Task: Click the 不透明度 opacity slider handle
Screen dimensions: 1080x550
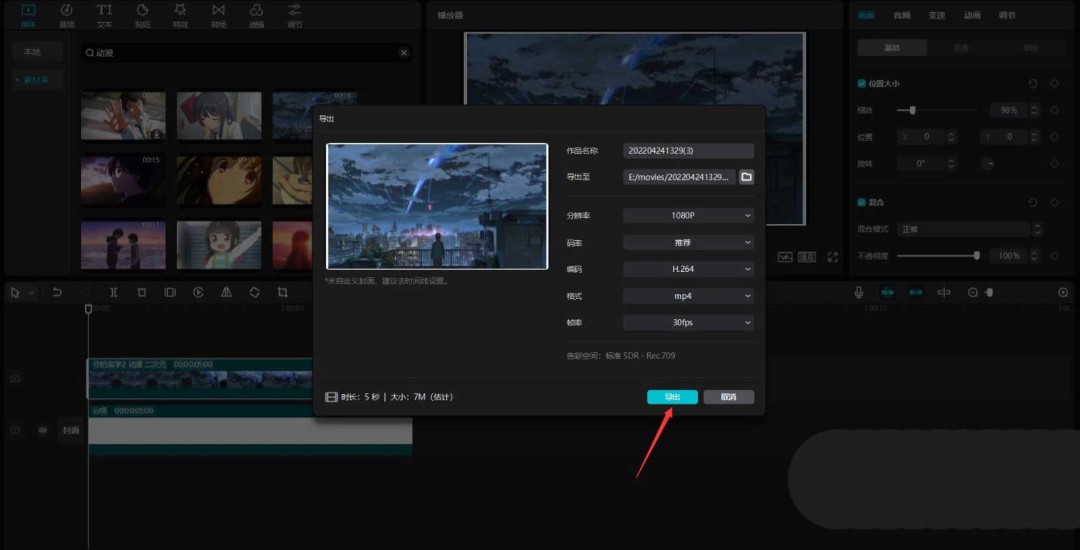Action: pyautogui.click(x=976, y=256)
